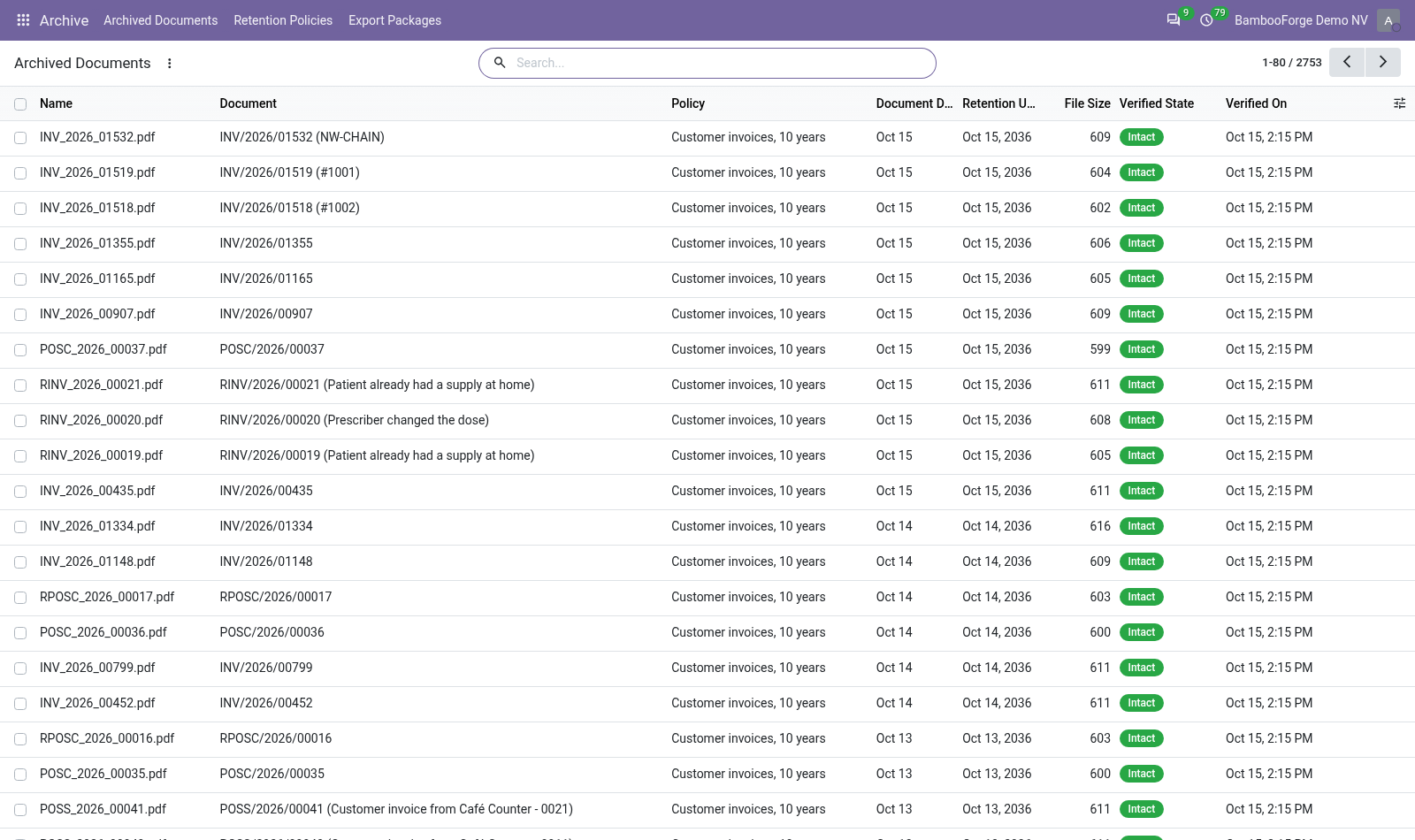Open the activities clock icon
This screenshot has height=840, width=1415.
click(1206, 19)
